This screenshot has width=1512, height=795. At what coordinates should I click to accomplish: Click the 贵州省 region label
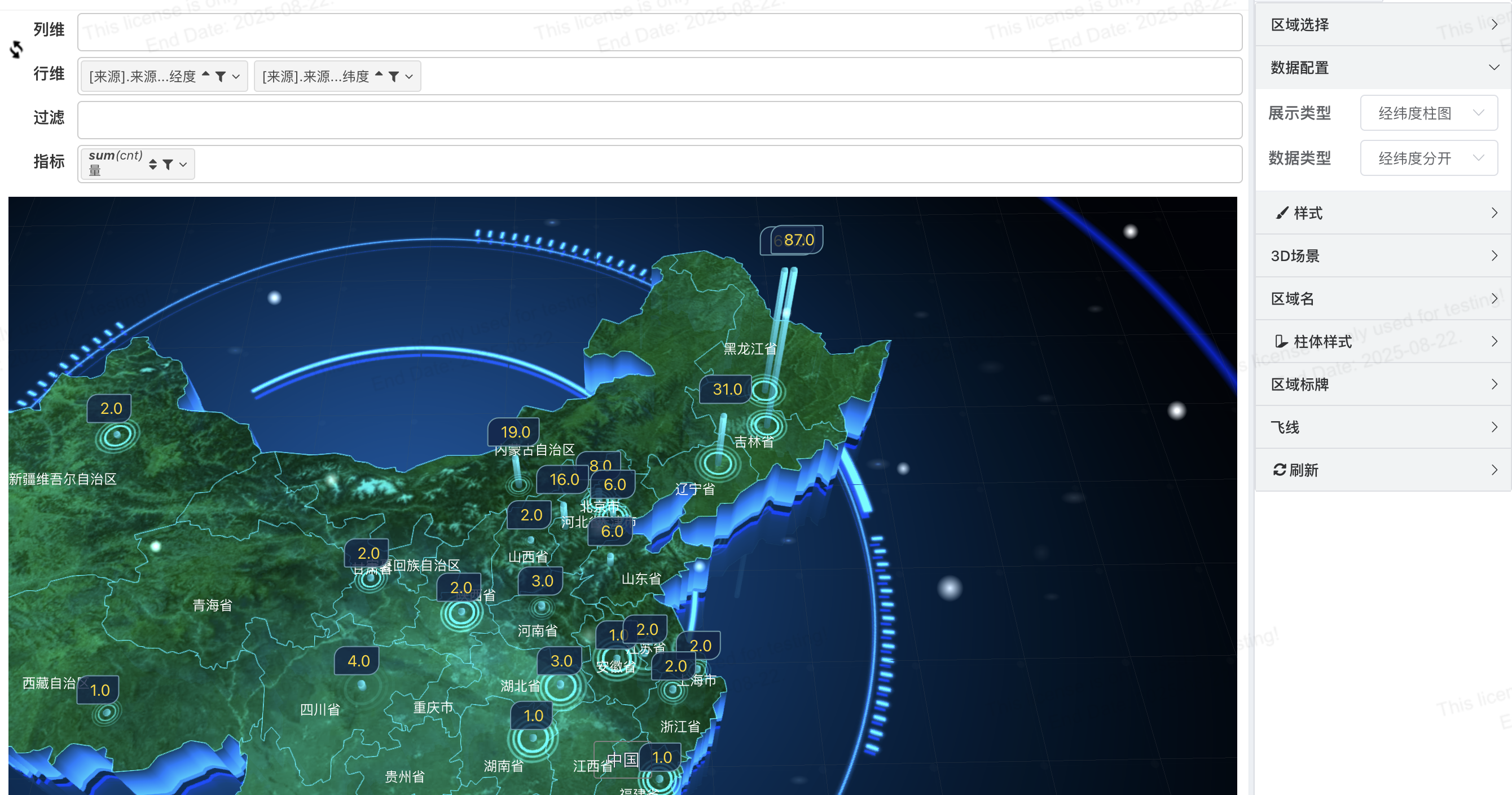(405, 777)
